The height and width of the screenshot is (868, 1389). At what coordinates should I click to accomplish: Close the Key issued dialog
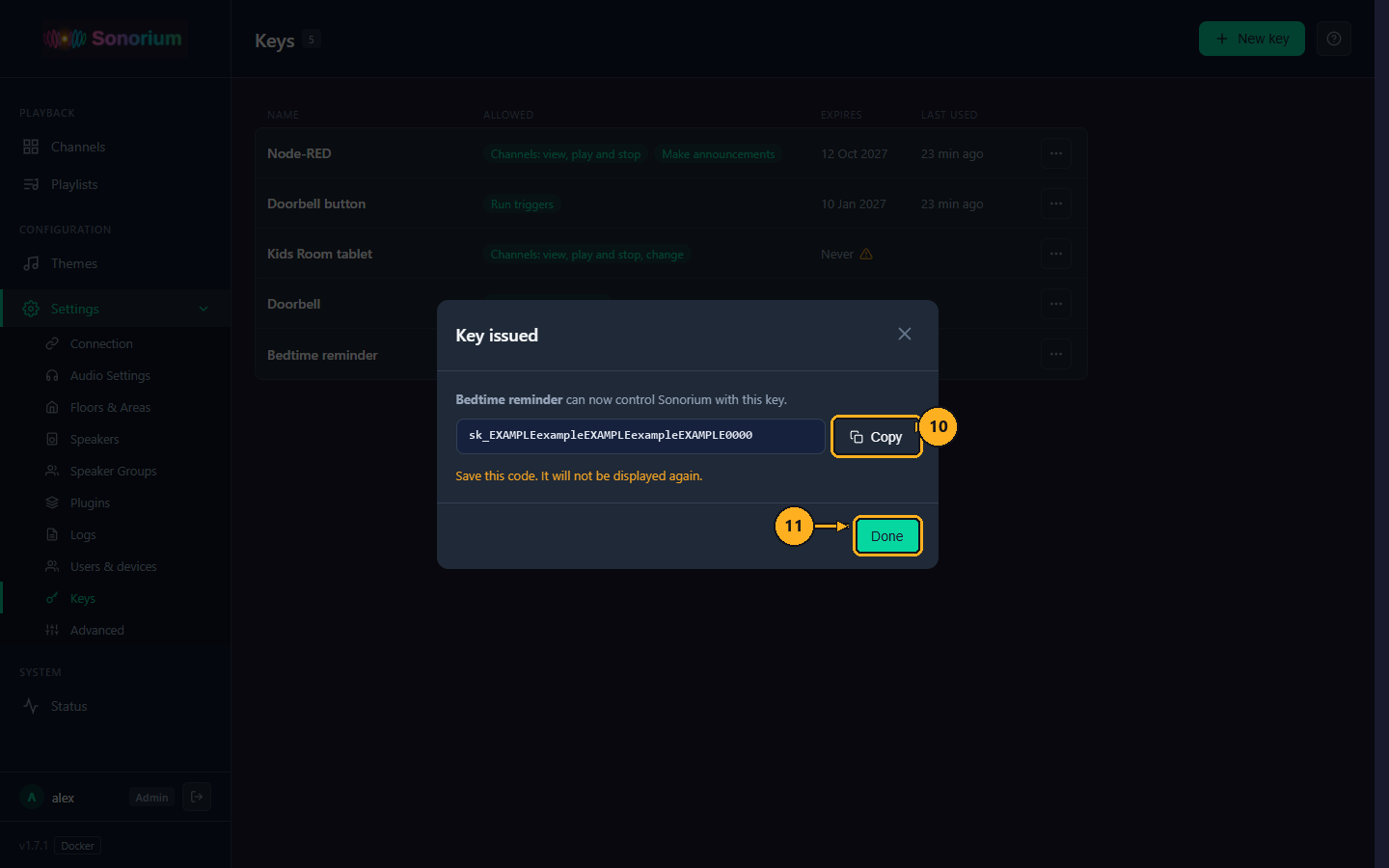point(904,334)
